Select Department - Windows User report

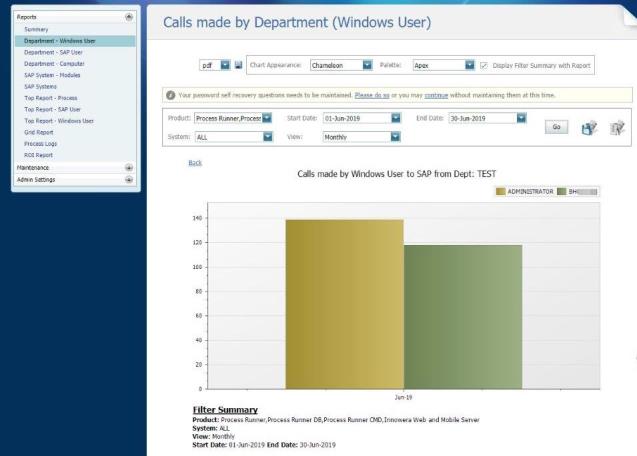click(75, 41)
